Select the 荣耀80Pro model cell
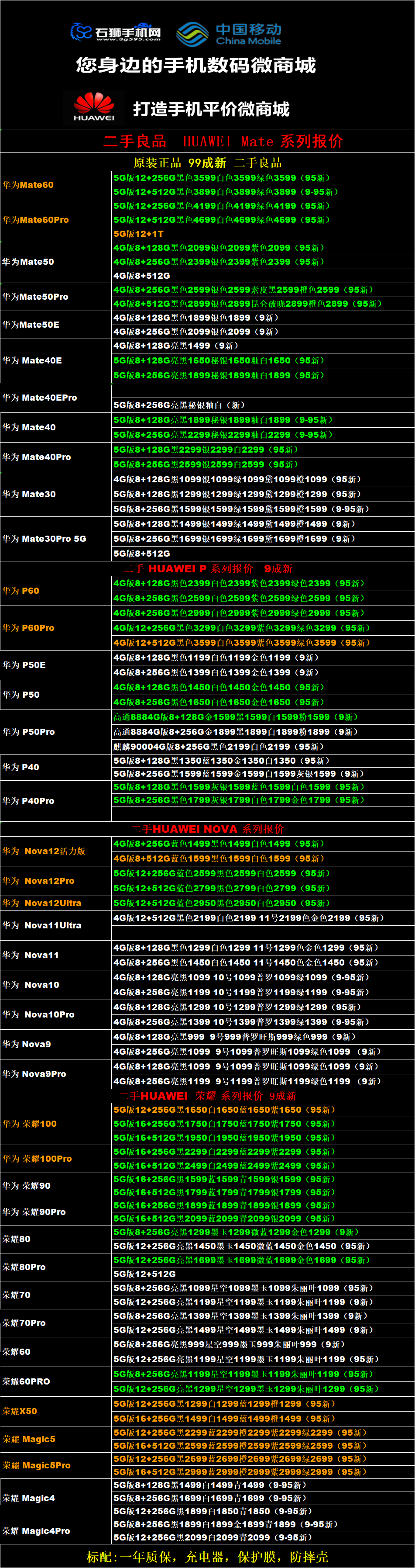 (x=55, y=1267)
